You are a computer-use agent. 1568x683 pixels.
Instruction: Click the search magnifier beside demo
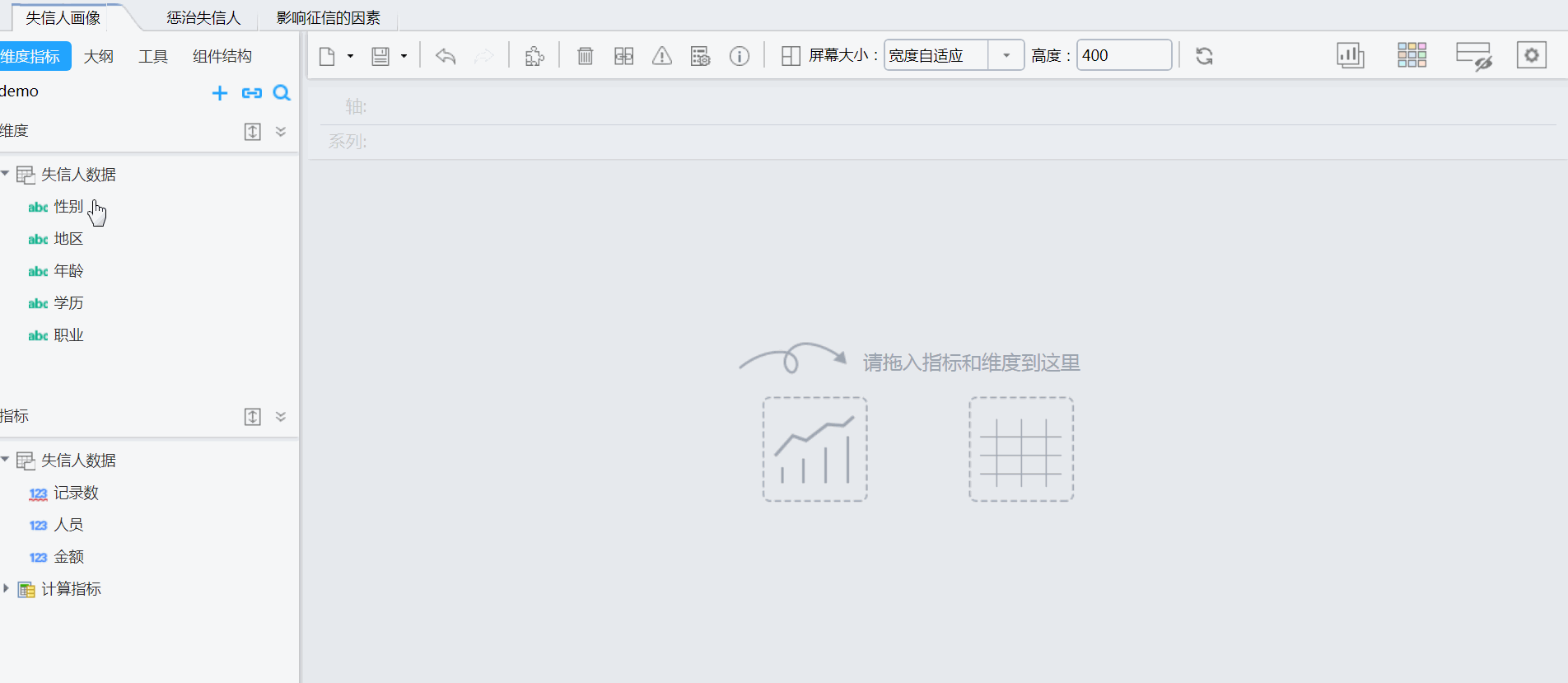[x=282, y=93]
